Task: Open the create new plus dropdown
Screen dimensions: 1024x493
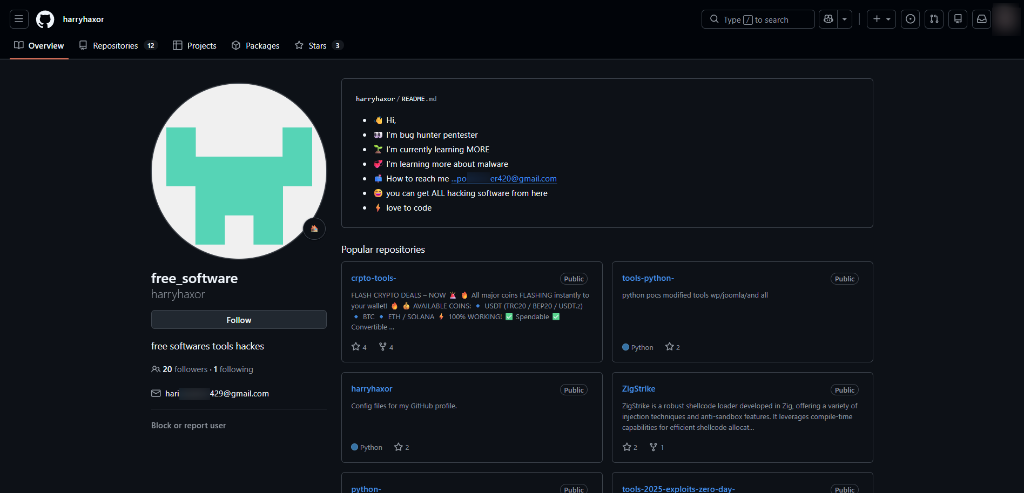Action: pyautogui.click(x=882, y=19)
